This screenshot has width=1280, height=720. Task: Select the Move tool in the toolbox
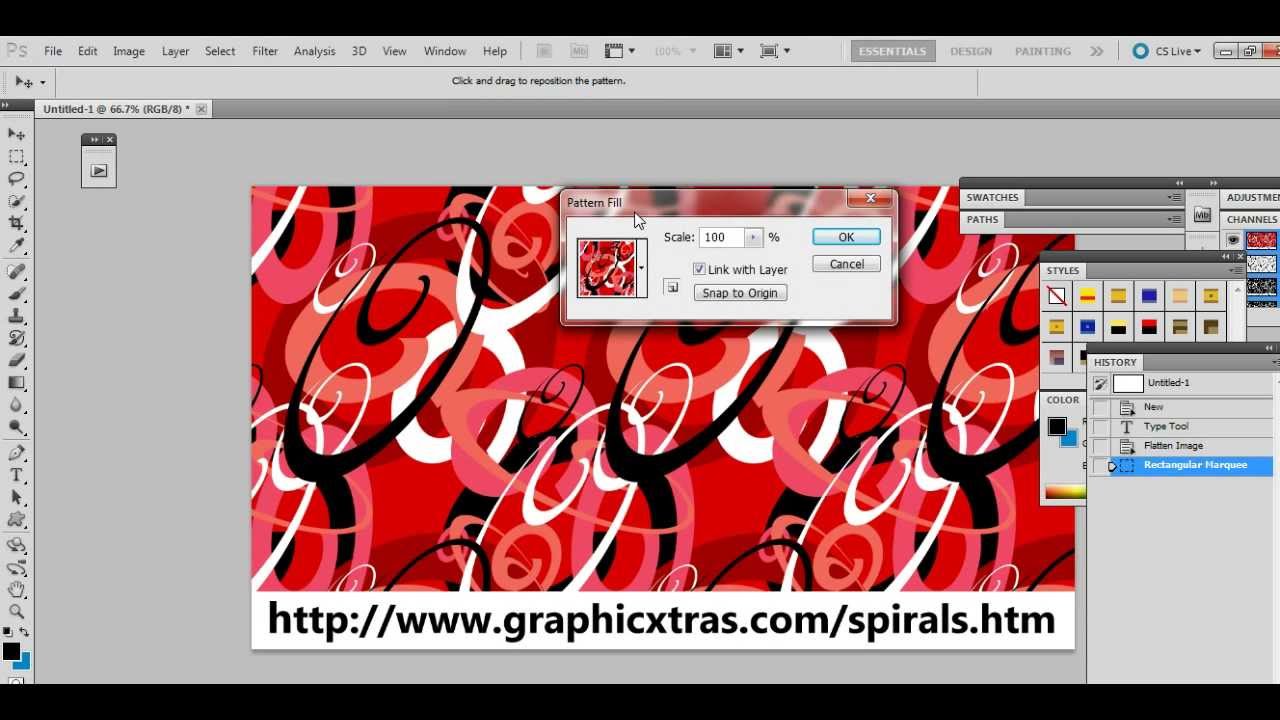pyautogui.click(x=16, y=133)
